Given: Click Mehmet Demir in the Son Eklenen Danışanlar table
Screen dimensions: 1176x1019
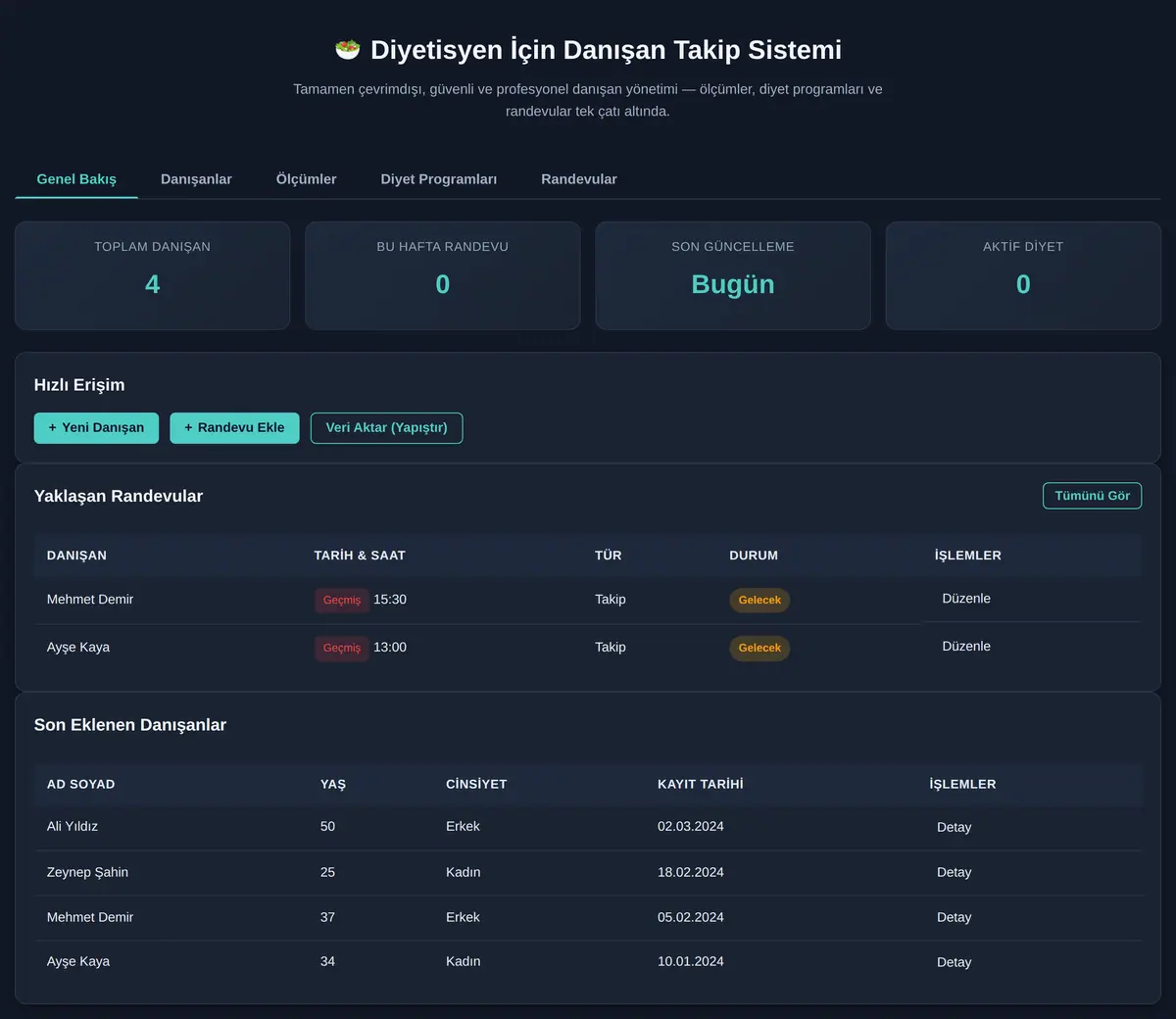Looking at the screenshot, I should tap(90, 917).
